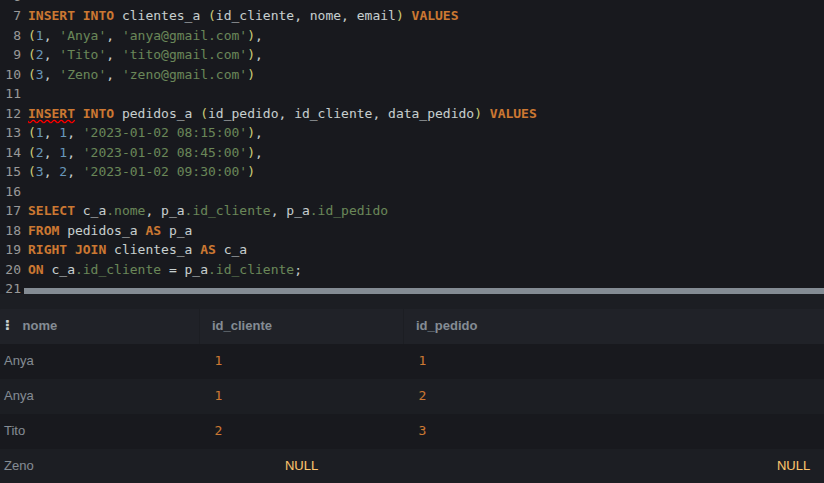
Task: Click the horizontal scrollbar under the editor
Action: [x=424, y=291]
